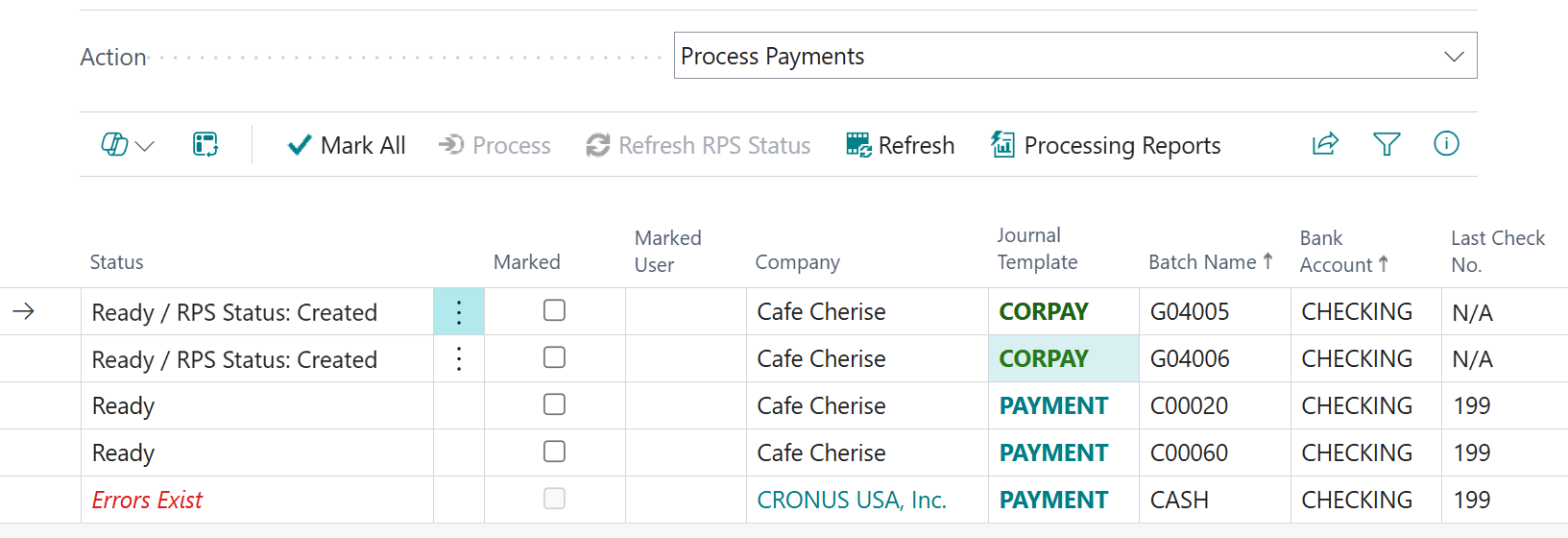
Task: Show more options for batch G04005 row
Action: point(459,312)
